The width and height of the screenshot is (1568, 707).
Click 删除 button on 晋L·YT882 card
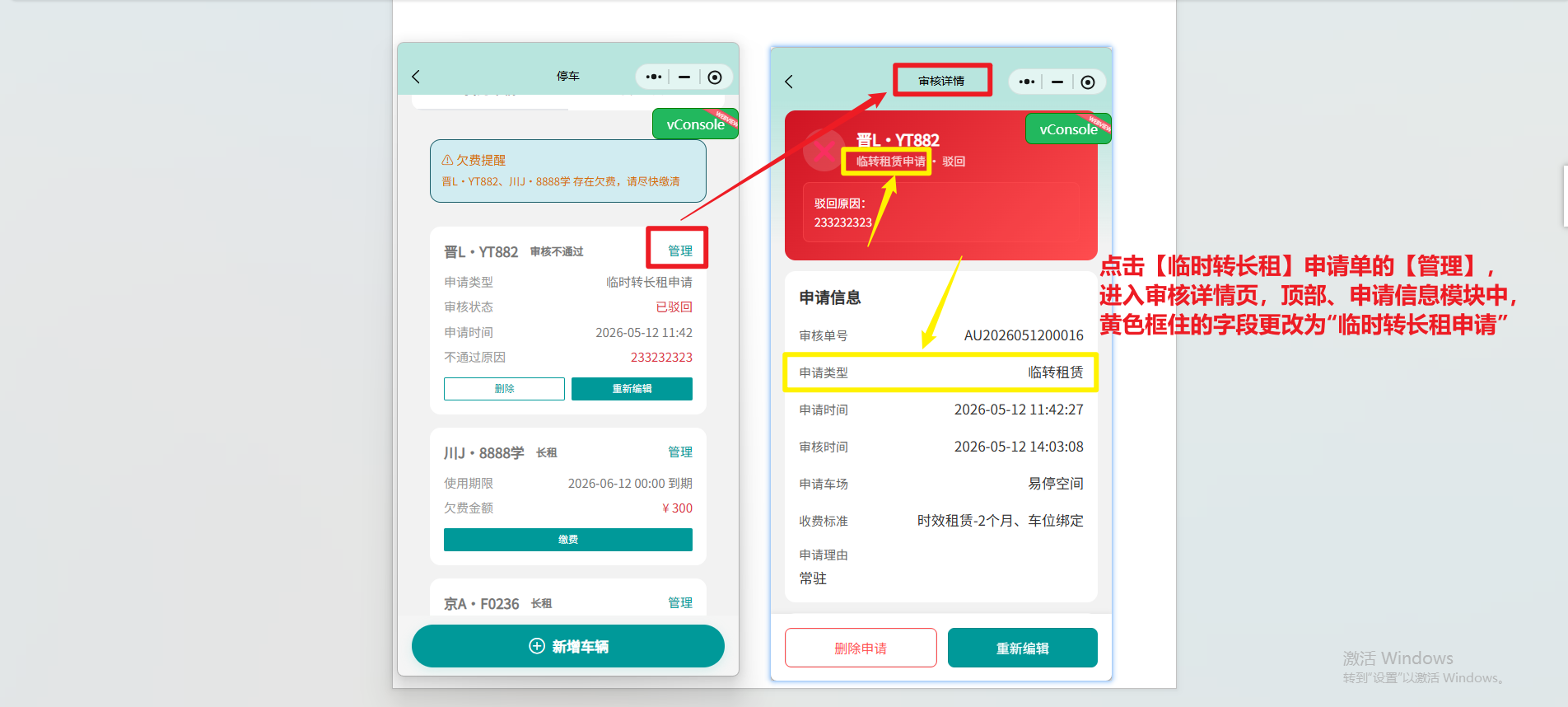(504, 389)
